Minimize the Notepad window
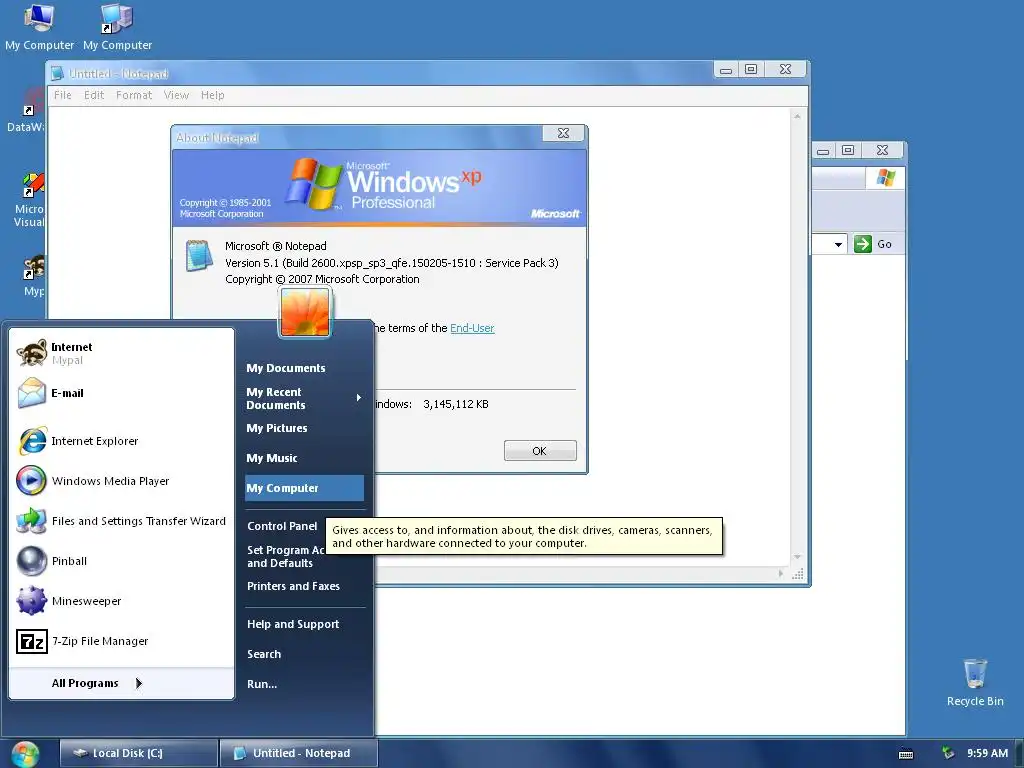 pyautogui.click(x=726, y=69)
